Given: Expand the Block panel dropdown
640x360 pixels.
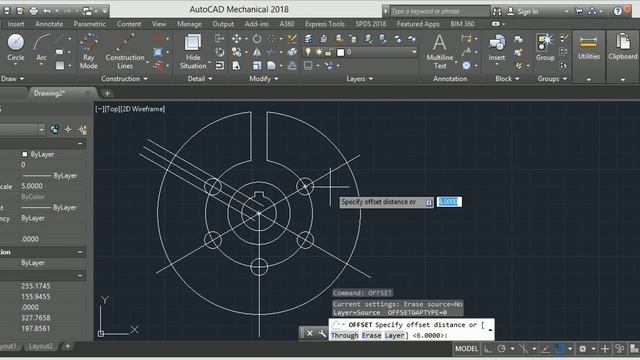Looking at the screenshot, I should (507, 78).
